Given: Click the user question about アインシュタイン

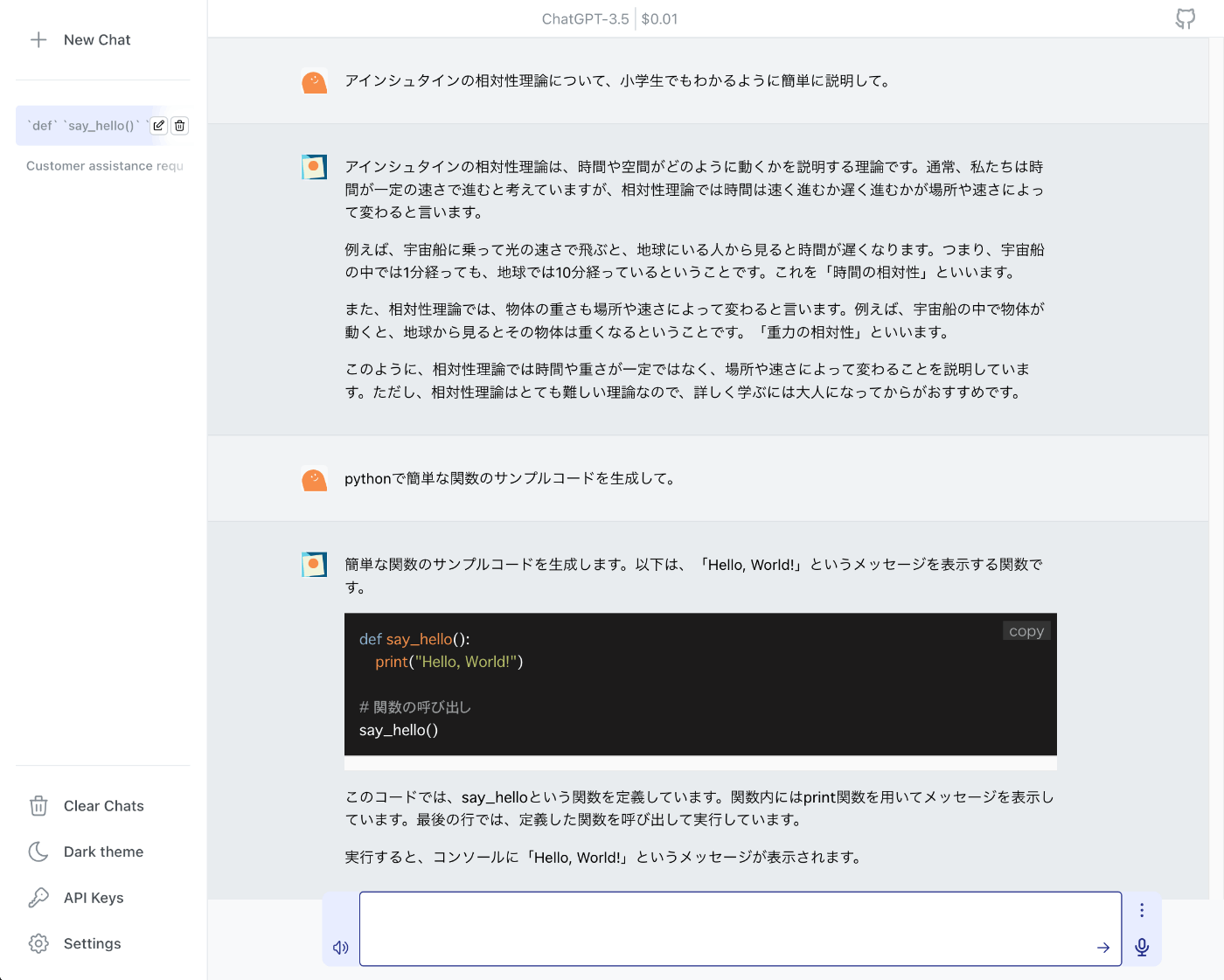Looking at the screenshot, I should tap(618, 81).
